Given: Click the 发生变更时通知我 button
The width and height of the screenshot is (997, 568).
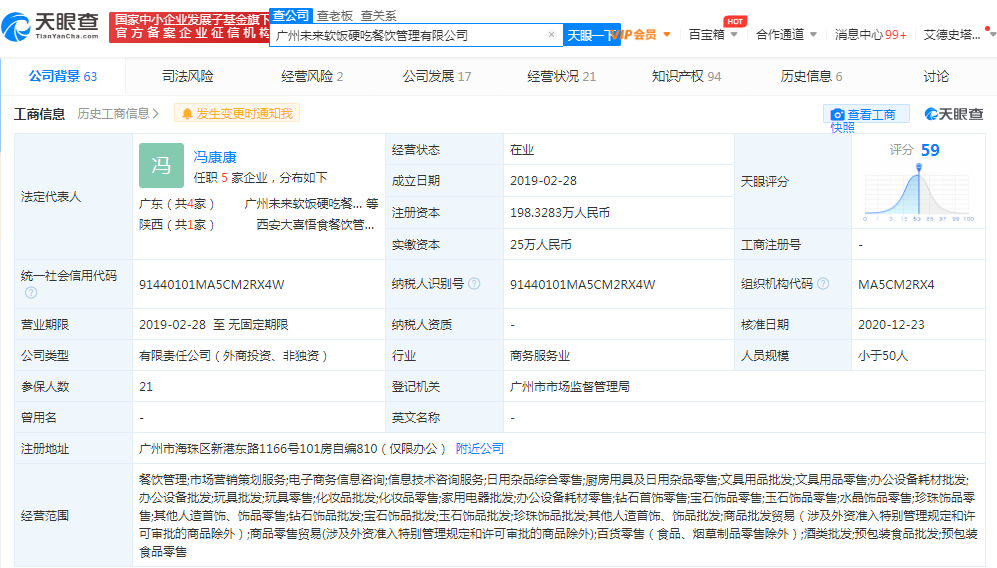Looking at the screenshot, I should tap(237, 114).
